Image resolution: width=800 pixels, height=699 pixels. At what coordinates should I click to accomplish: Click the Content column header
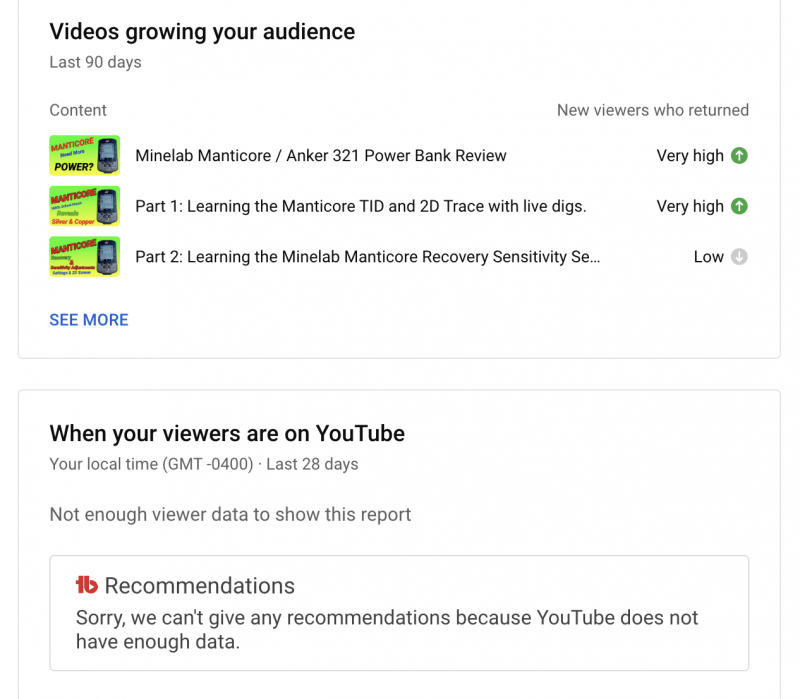[x=78, y=110]
